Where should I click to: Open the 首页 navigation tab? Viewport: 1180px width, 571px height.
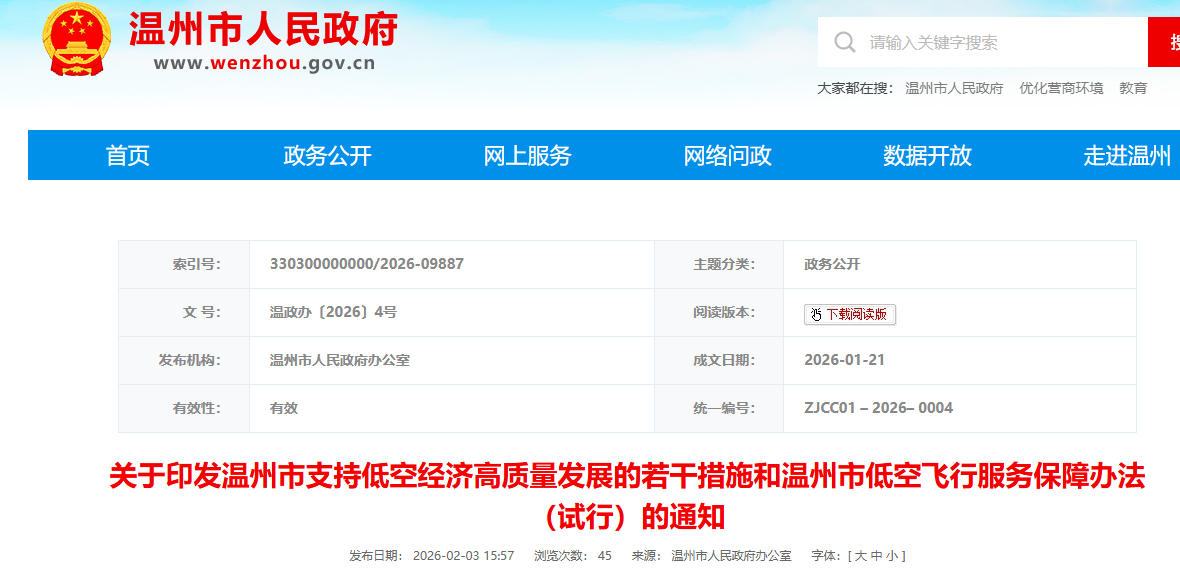[127, 156]
